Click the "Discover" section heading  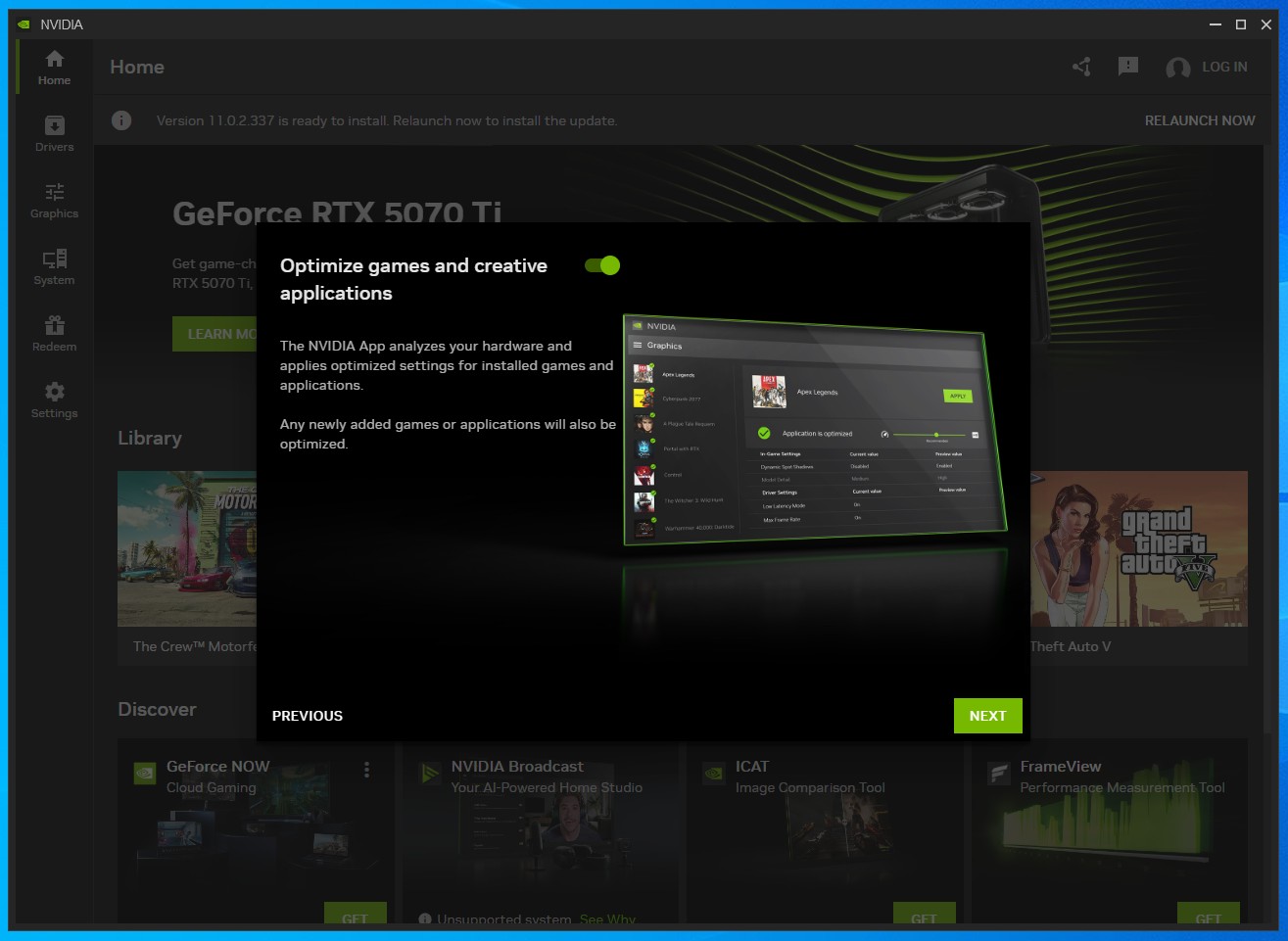click(157, 709)
